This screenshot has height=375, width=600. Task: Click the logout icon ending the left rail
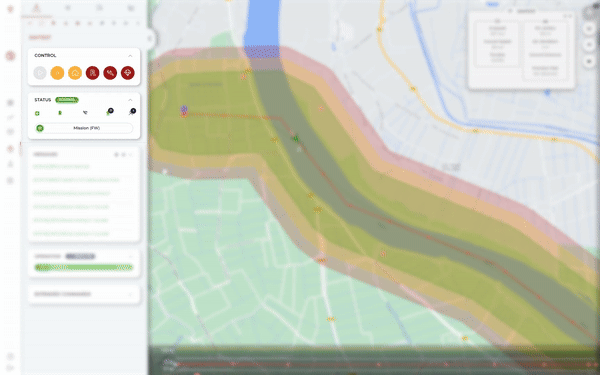(x=10, y=368)
